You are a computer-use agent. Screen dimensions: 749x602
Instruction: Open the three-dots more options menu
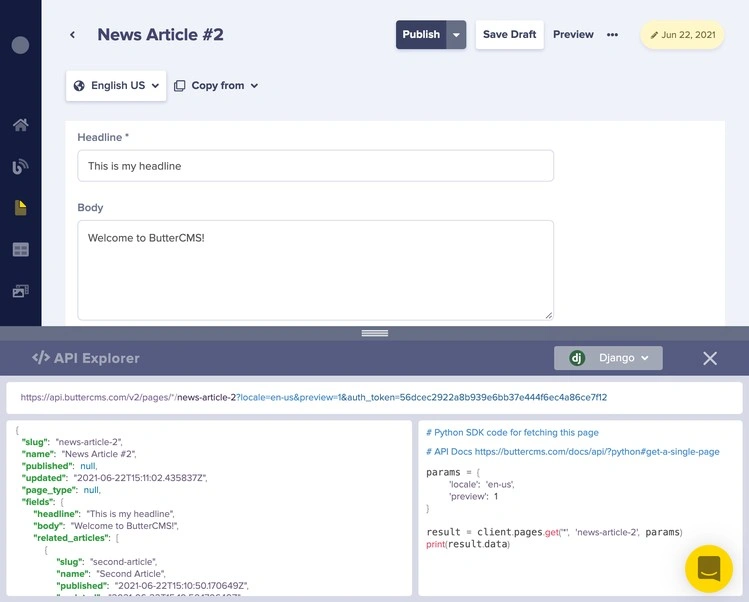[x=612, y=34]
